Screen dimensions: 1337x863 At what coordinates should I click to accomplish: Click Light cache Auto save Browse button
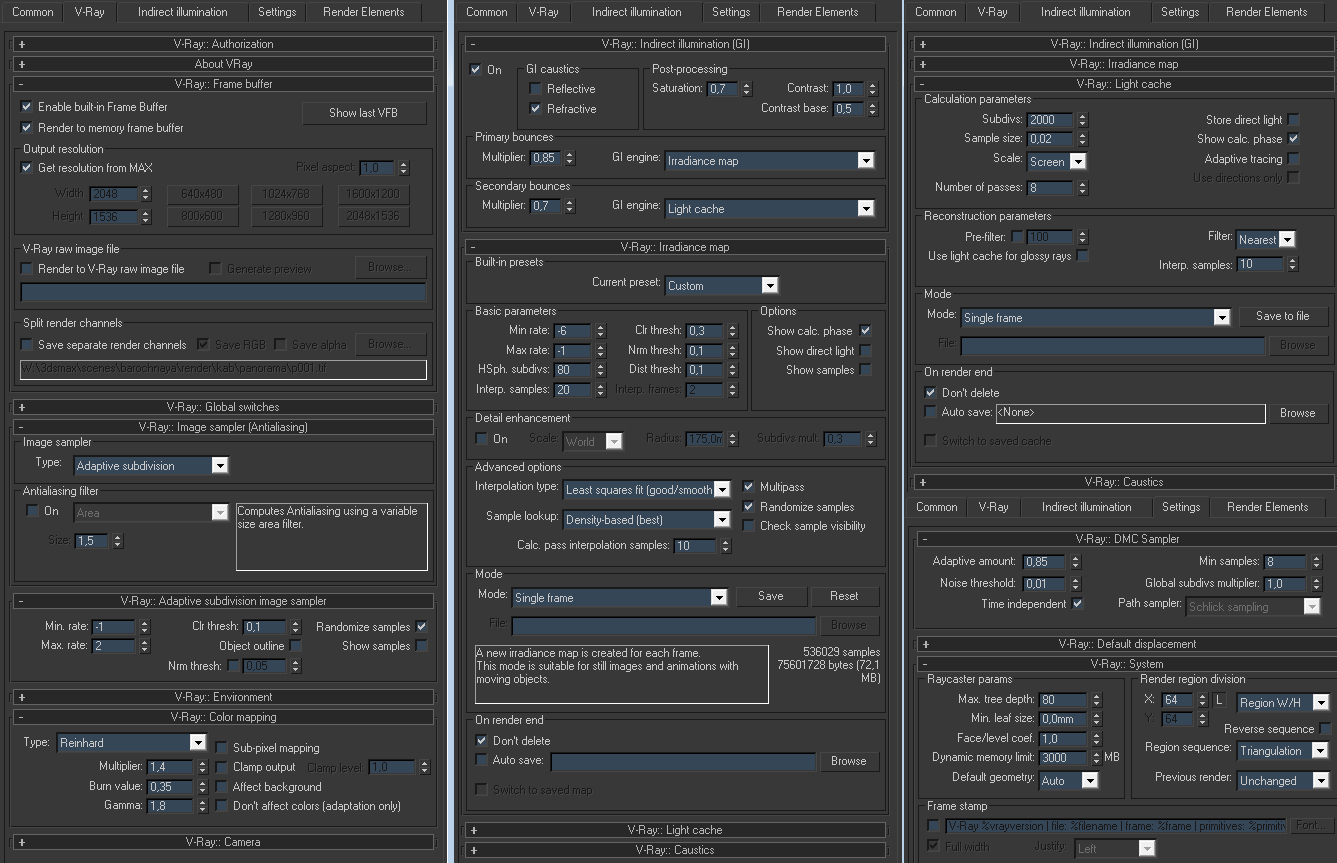[x=1298, y=413]
